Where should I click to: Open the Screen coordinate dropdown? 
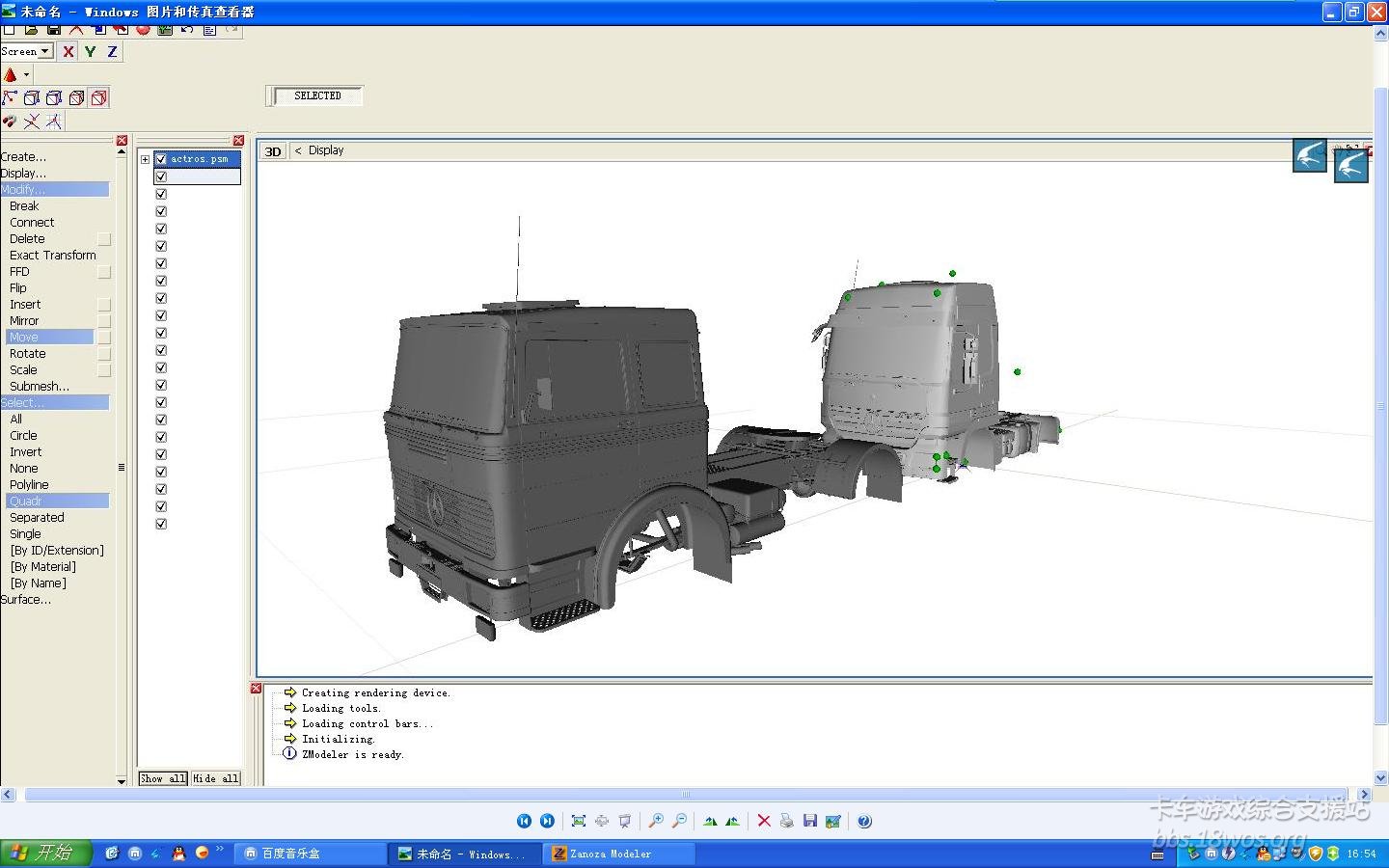(44, 51)
